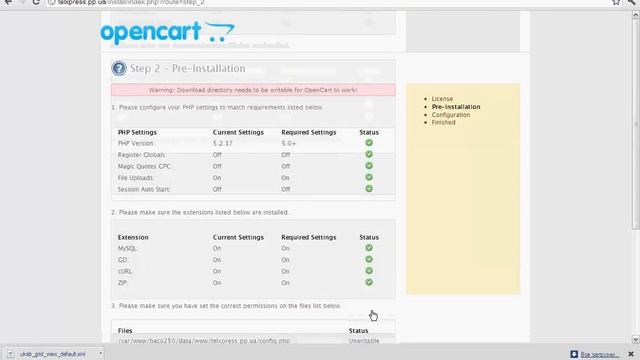This screenshot has height=360, width=640.
Task: Click the Magic Quotes GPC label
Action: [x=144, y=166]
